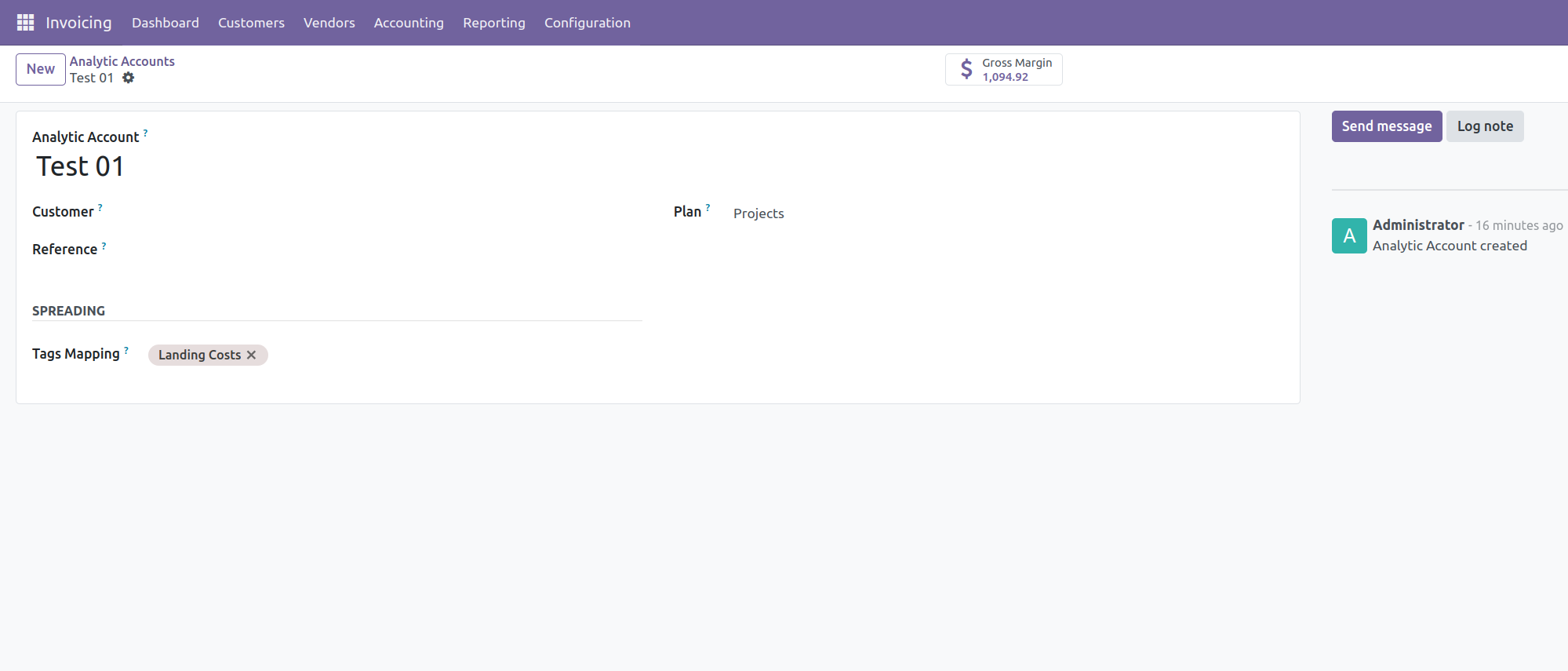This screenshot has width=1568, height=671.
Task: Click the Administrator avatar icon
Action: coord(1349,235)
